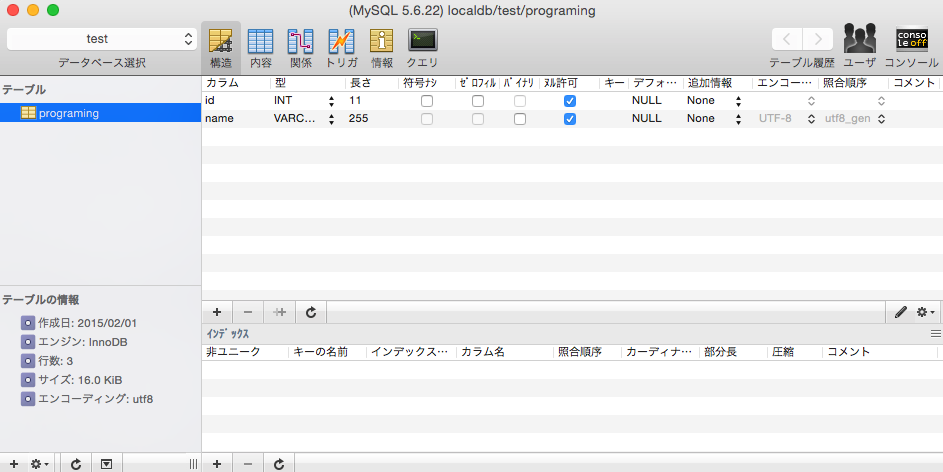Screen dimensions: 943x472
Task: Click the pencil edit icon
Action: [x=900, y=312]
